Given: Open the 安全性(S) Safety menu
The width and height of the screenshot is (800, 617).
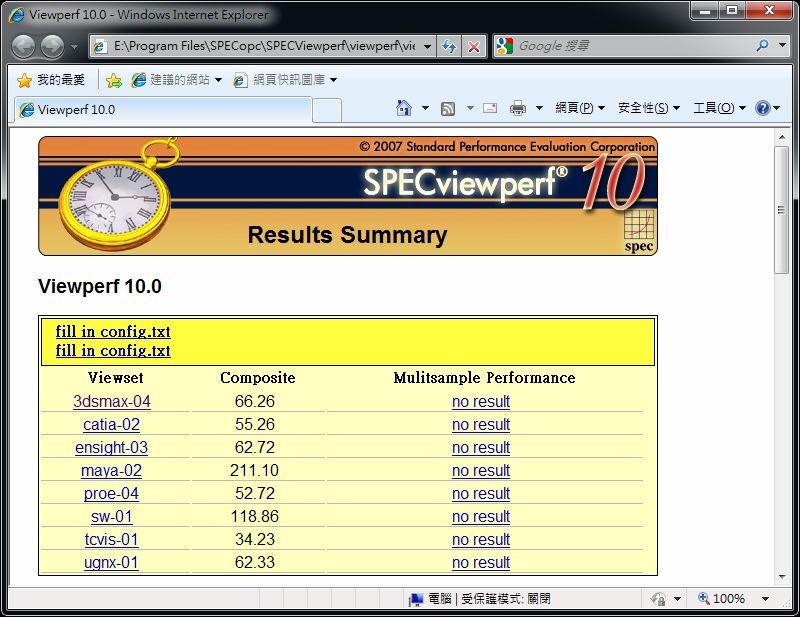Looking at the screenshot, I should (648, 108).
